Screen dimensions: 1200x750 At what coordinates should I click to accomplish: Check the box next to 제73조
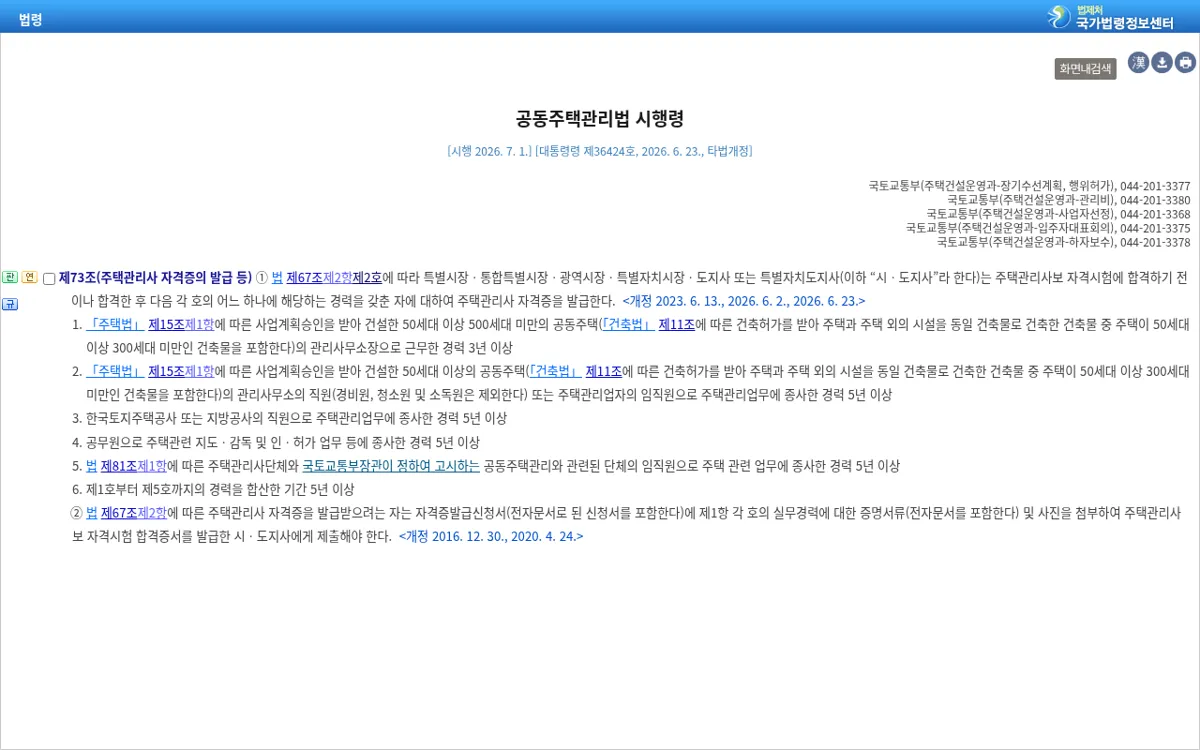[x=49, y=278]
